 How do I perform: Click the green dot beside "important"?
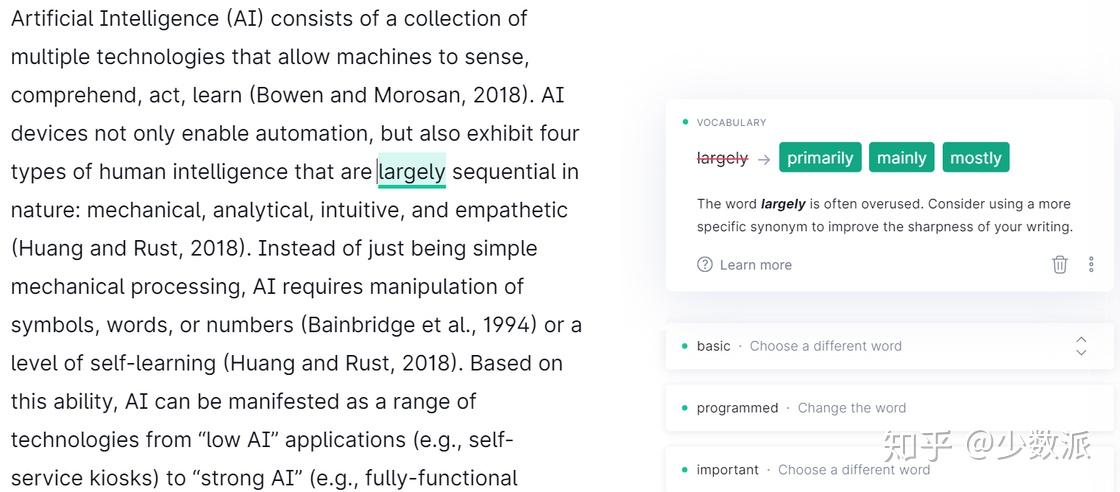point(685,470)
